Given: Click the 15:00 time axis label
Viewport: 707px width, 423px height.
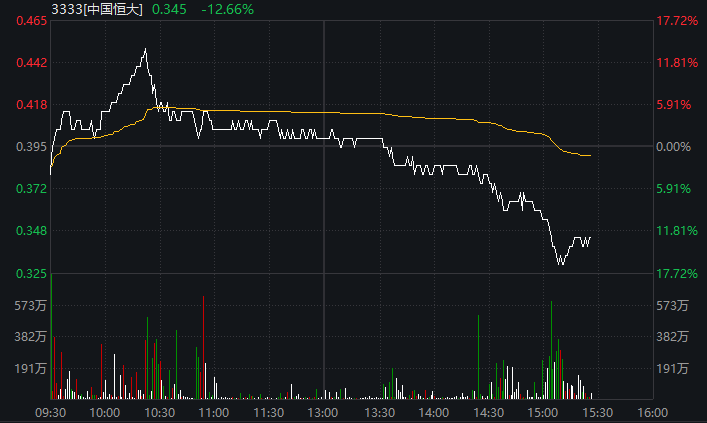Looking at the screenshot, I should point(543,413).
